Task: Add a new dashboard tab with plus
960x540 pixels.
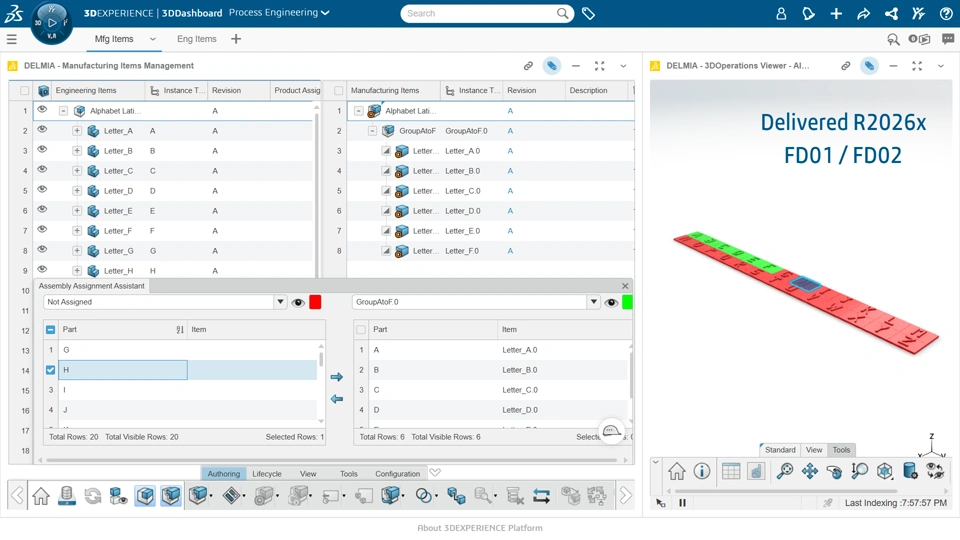Action: [x=236, y=39]
